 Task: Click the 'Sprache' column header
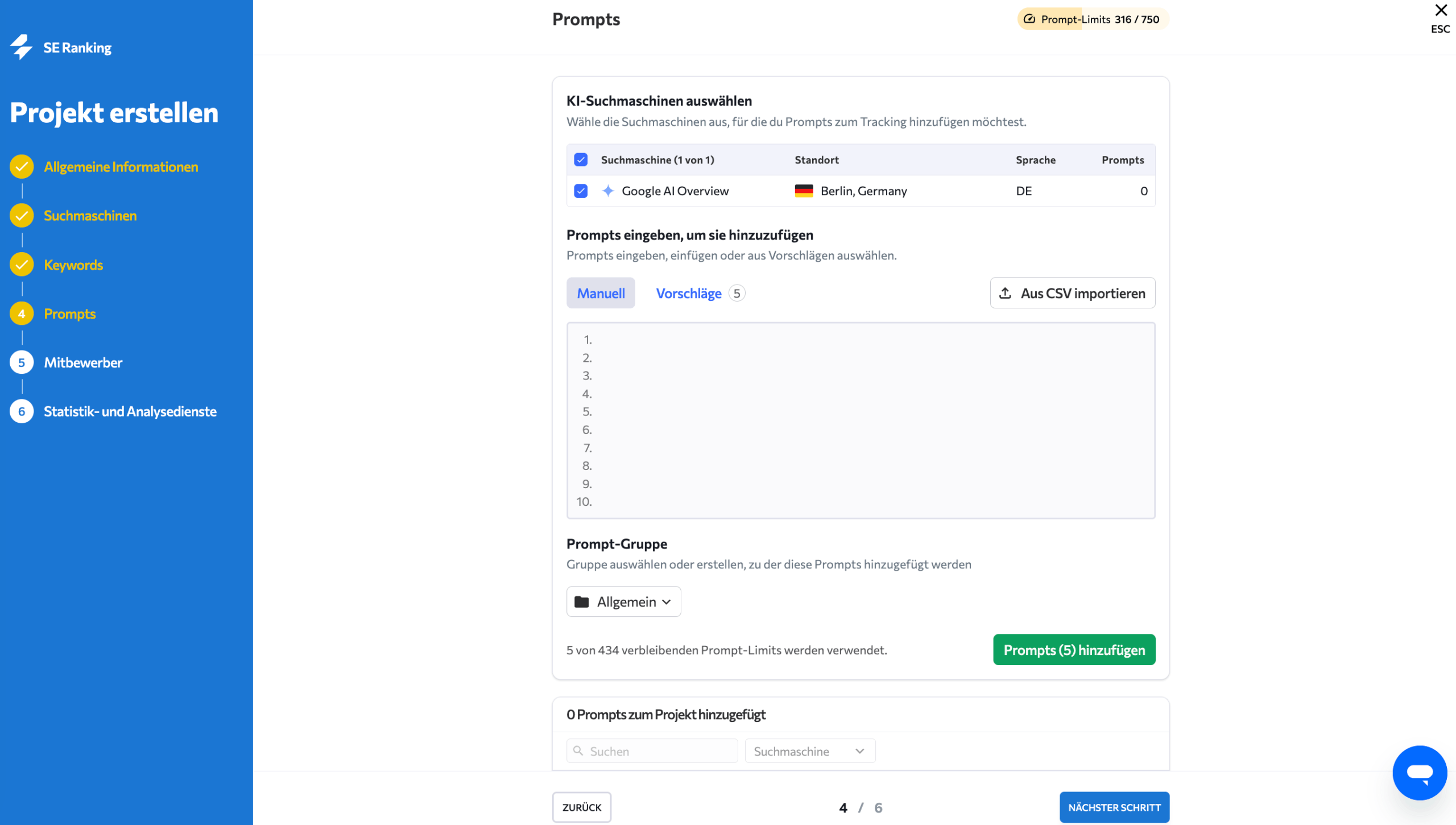point(1035,160)
